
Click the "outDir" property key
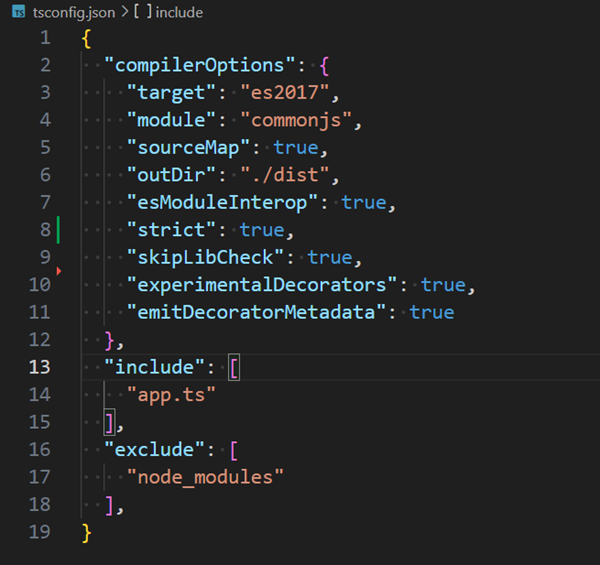tap(171, 175)
